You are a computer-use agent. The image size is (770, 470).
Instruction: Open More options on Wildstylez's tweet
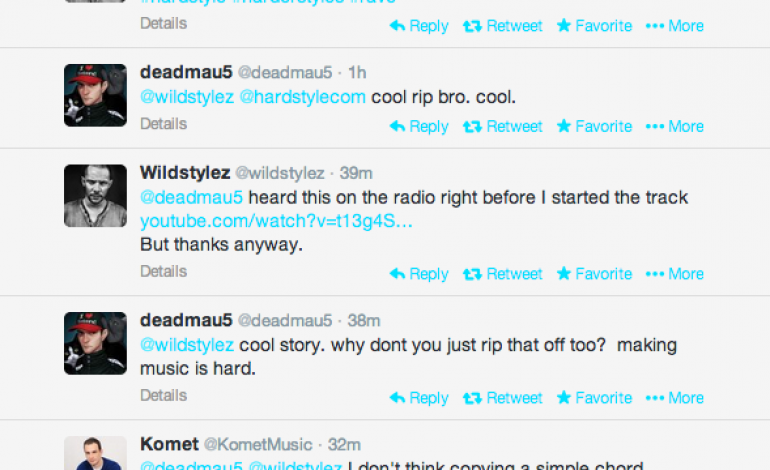click(675, 274)
